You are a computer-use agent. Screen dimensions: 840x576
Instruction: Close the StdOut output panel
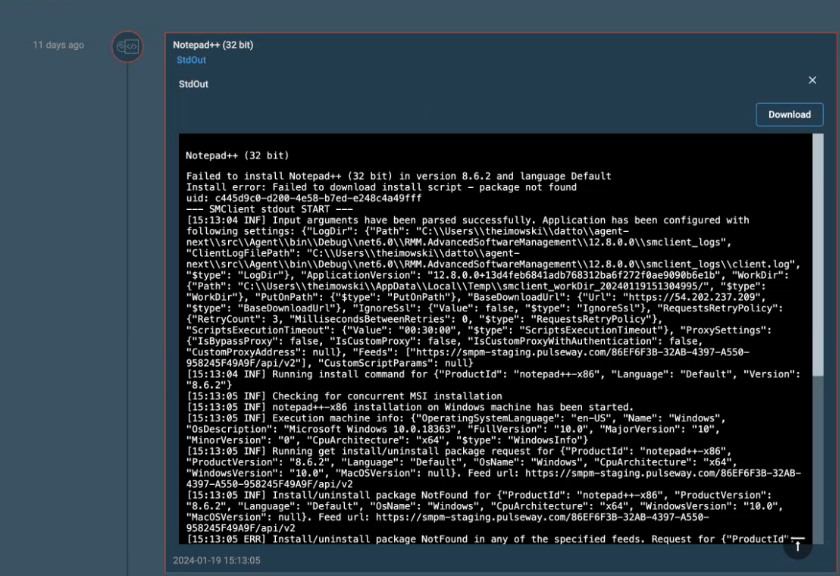click(812, 80)
